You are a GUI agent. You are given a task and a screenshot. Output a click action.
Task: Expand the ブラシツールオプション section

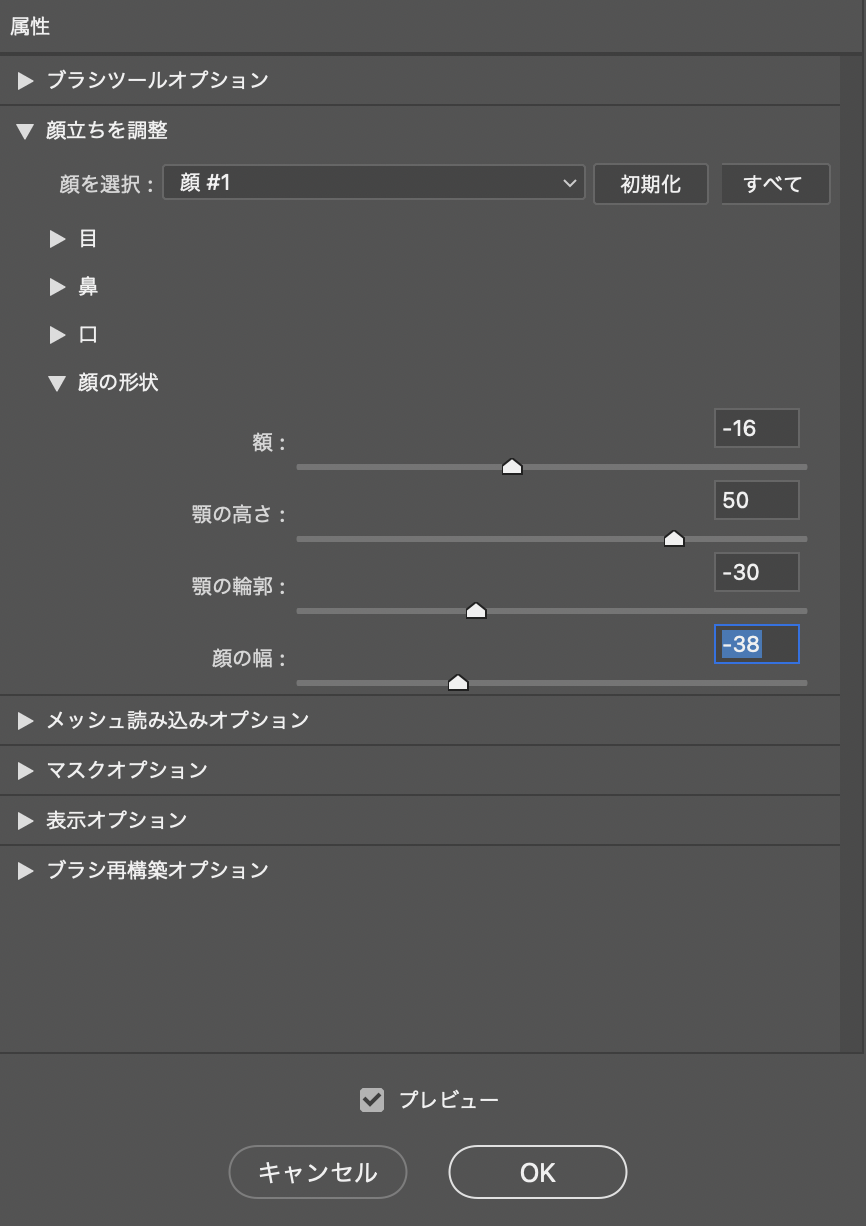coord(26,80)
